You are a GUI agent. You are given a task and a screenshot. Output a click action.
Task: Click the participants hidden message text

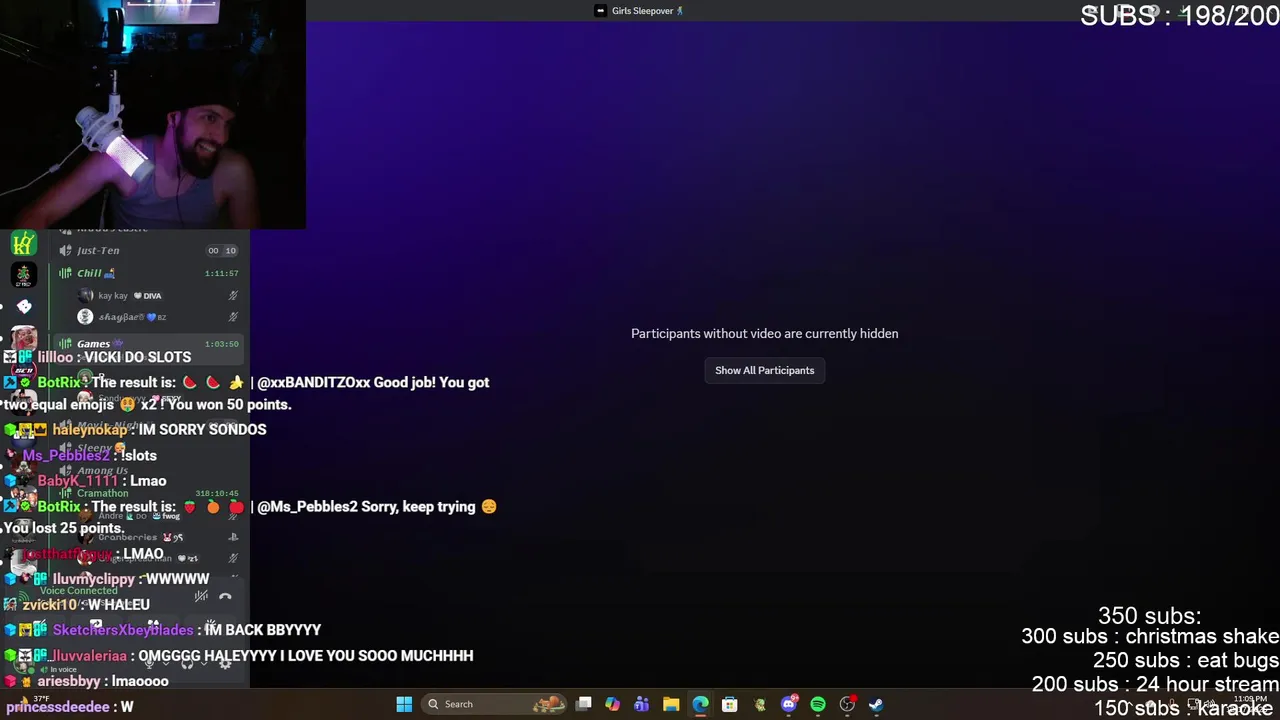[764, 334]
